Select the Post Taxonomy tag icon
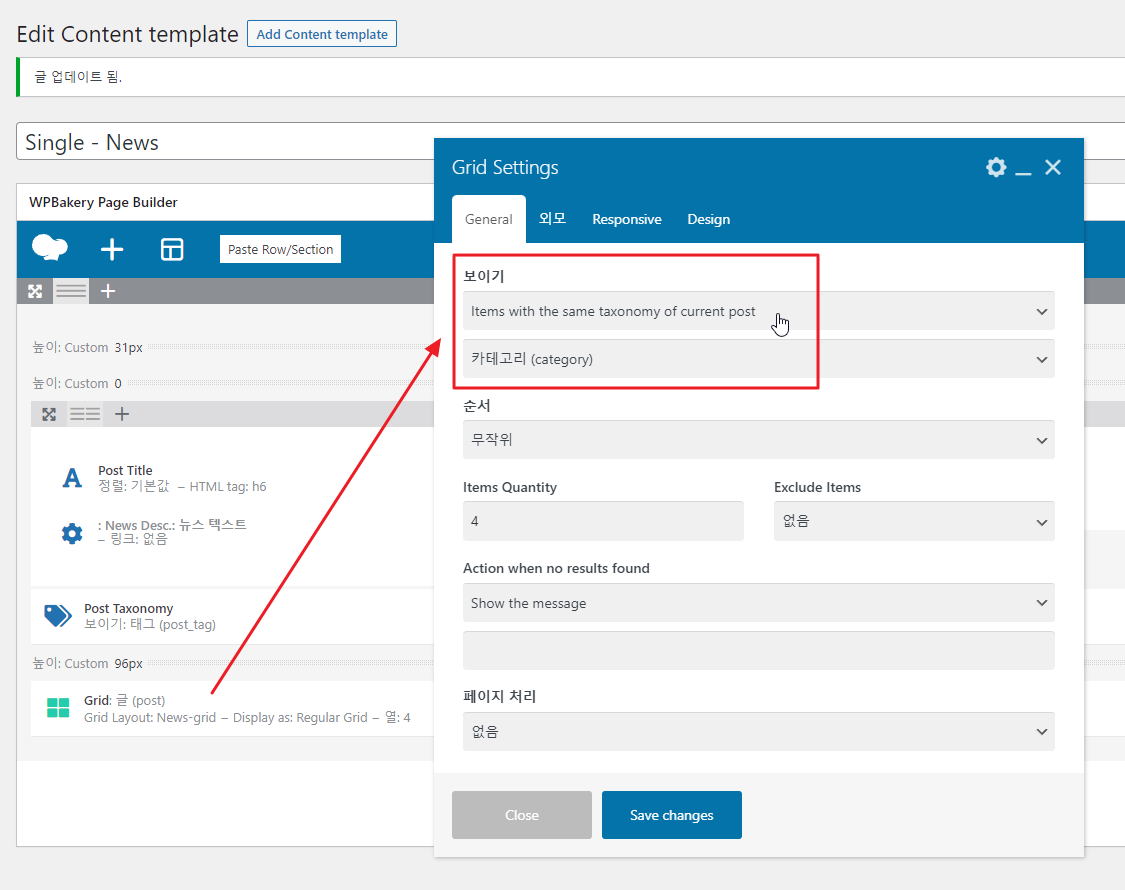The height and width of the screenshot is (890, 1125). (57, 616)
